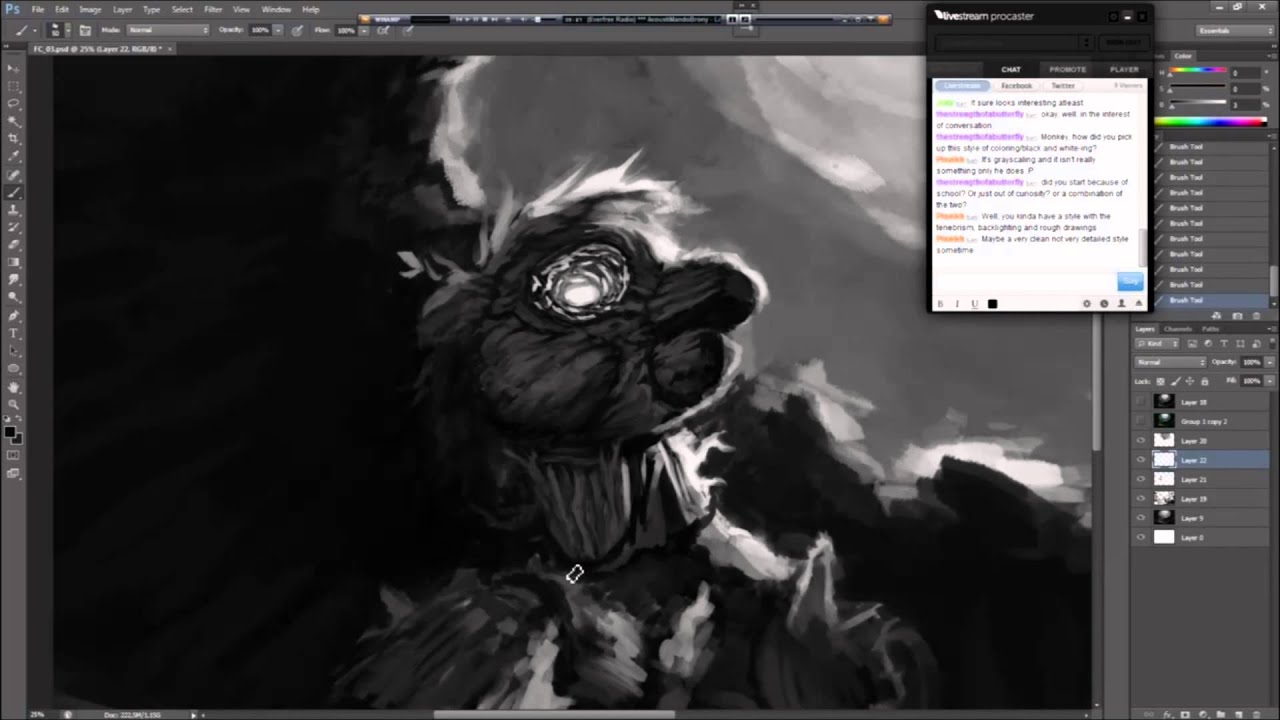Click the foreground color swatch
The height and width of the screenshot is (720, 1280).
pyautogui.click(x=9, y=432)
